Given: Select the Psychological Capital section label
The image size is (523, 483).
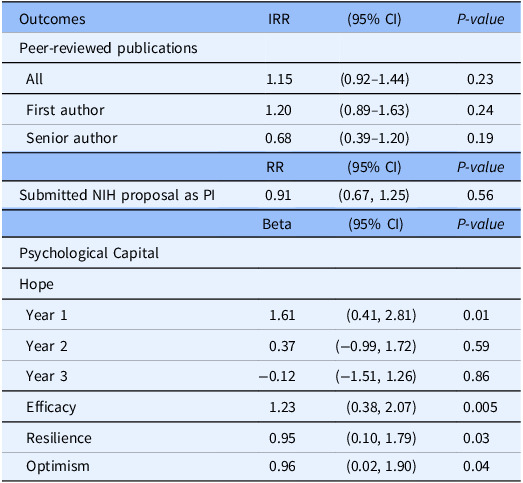Looking at the screenshot, I should pos(89,253).
